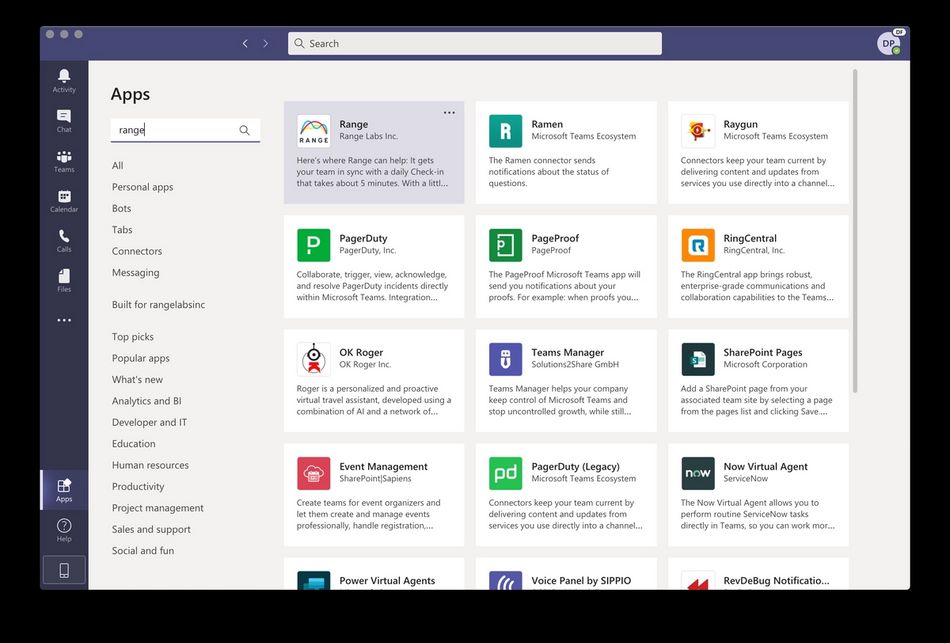Open Project management category

tap(158, 508)
